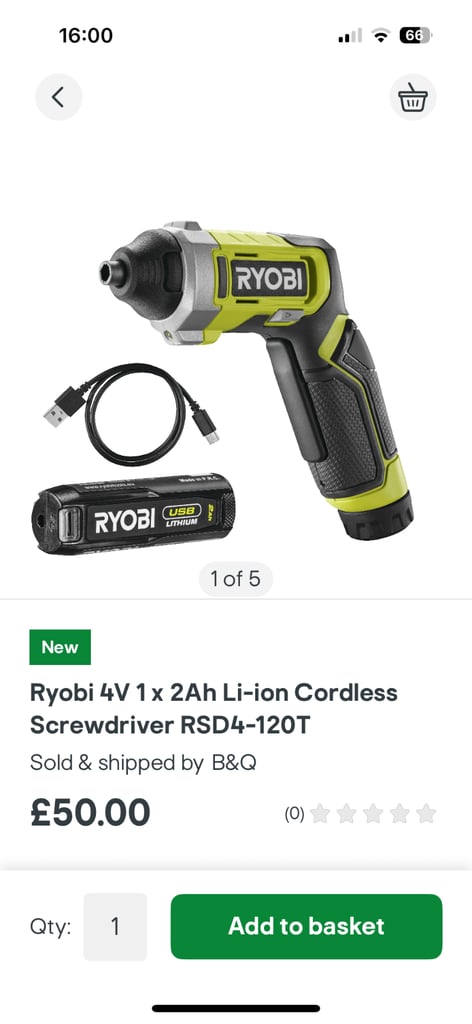Tap the £50.00 price
Screen dimensions: 472x1024
90,812
